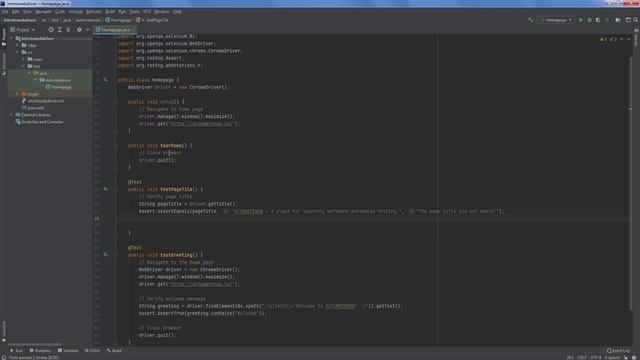Image resolution: width=640 pixels, height=360 pixels.
Task: Click the window-shaped icon left of Search Everywhere
Action: coord(628,20)
